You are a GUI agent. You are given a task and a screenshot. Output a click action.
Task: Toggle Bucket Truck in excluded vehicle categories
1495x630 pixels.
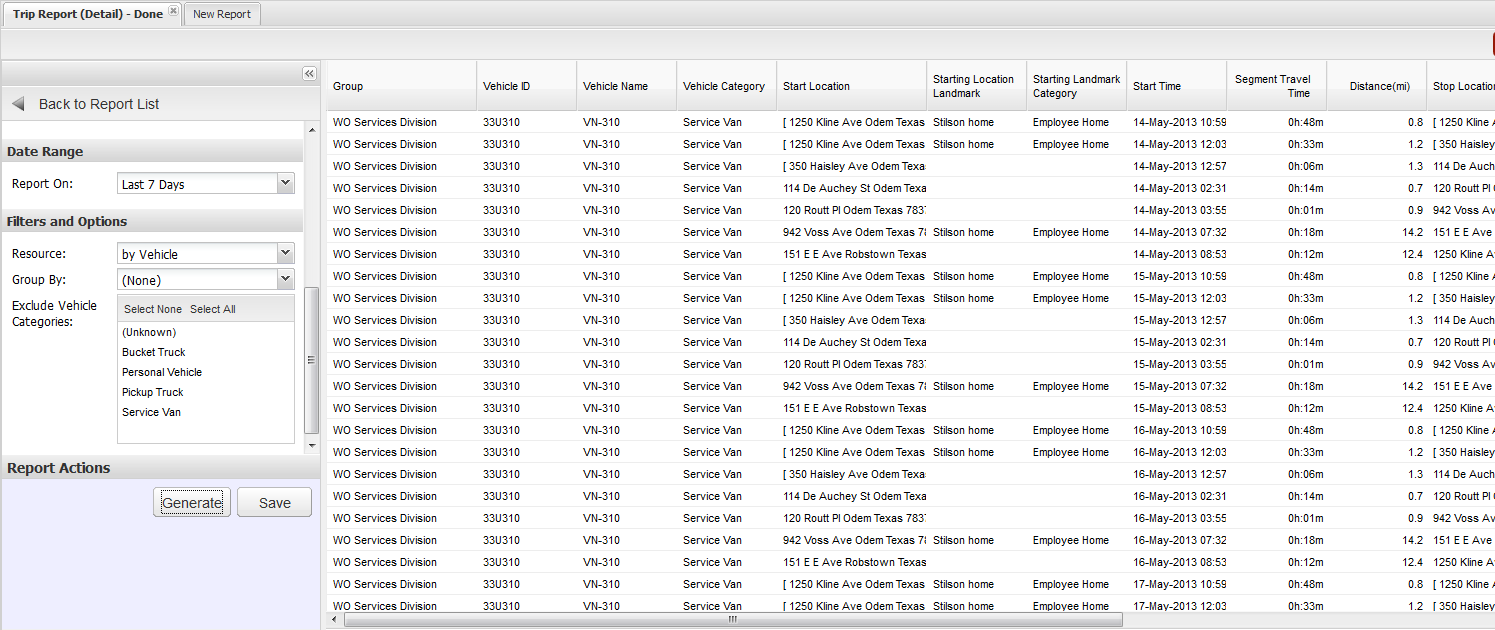(153, 352)
